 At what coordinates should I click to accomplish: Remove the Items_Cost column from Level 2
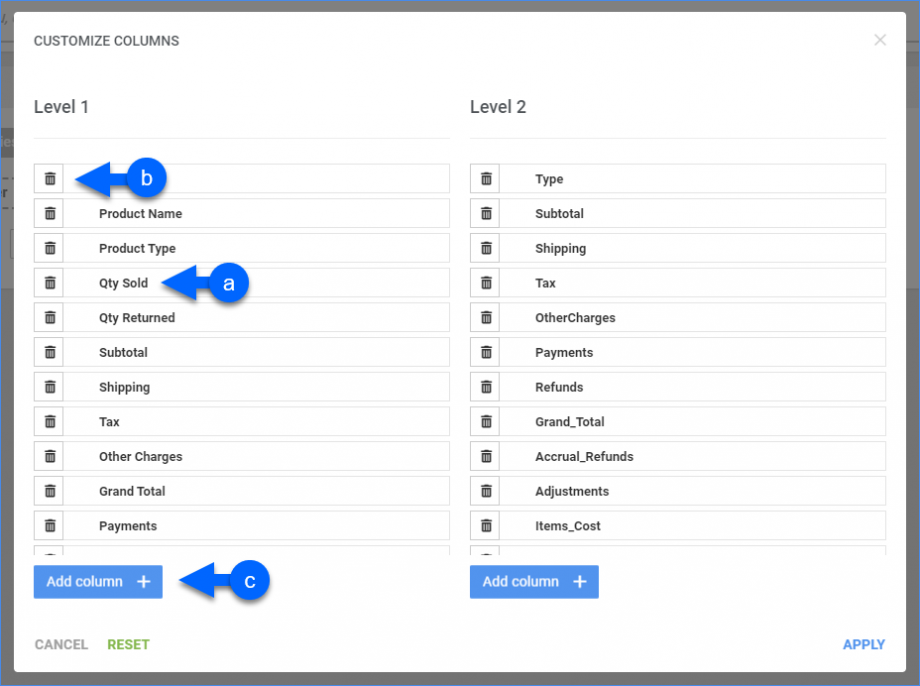pyautogui.click(x=486, y=525)
